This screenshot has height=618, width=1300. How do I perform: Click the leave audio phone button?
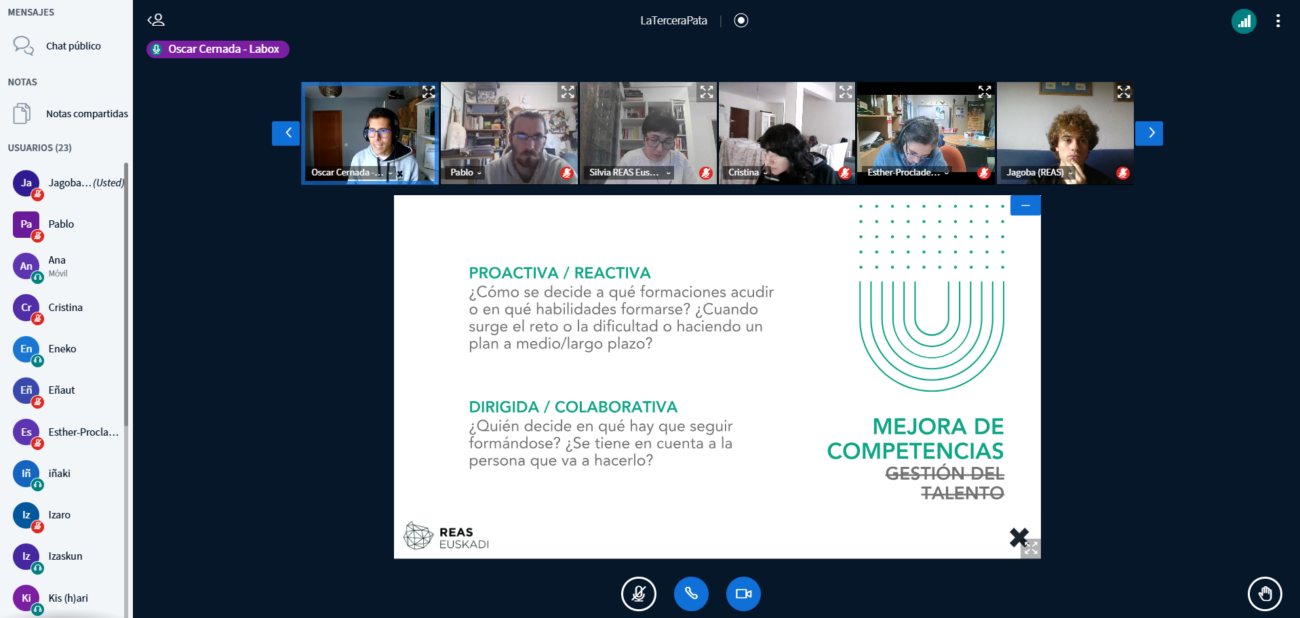pyautogui.click(x=690, y=594)
